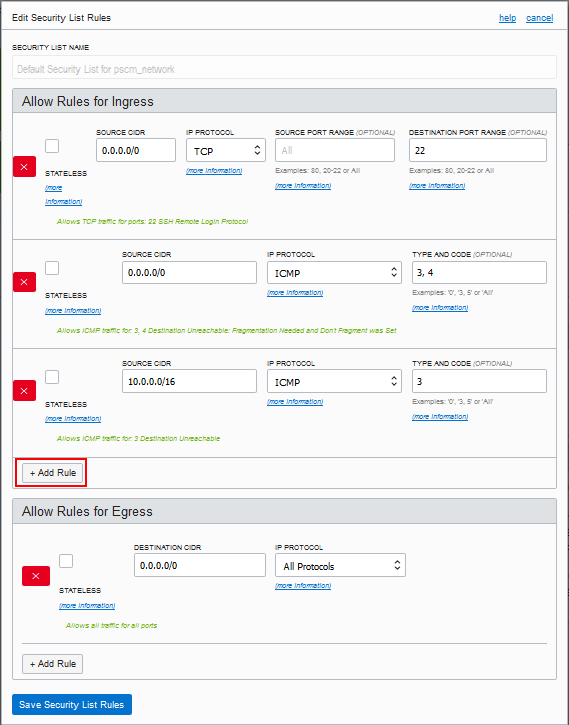The height and width of the screenshot is (725, 569).
Task: Toggle Stateless for the TCP ingress rule
Action: [52, 146]
